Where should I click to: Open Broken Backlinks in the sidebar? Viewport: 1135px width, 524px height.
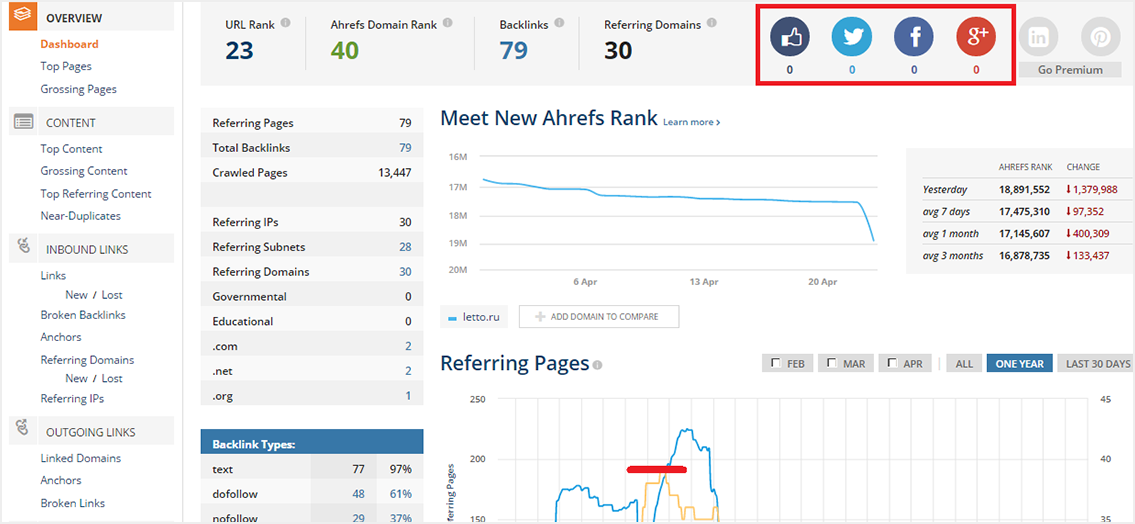(83, 315)
